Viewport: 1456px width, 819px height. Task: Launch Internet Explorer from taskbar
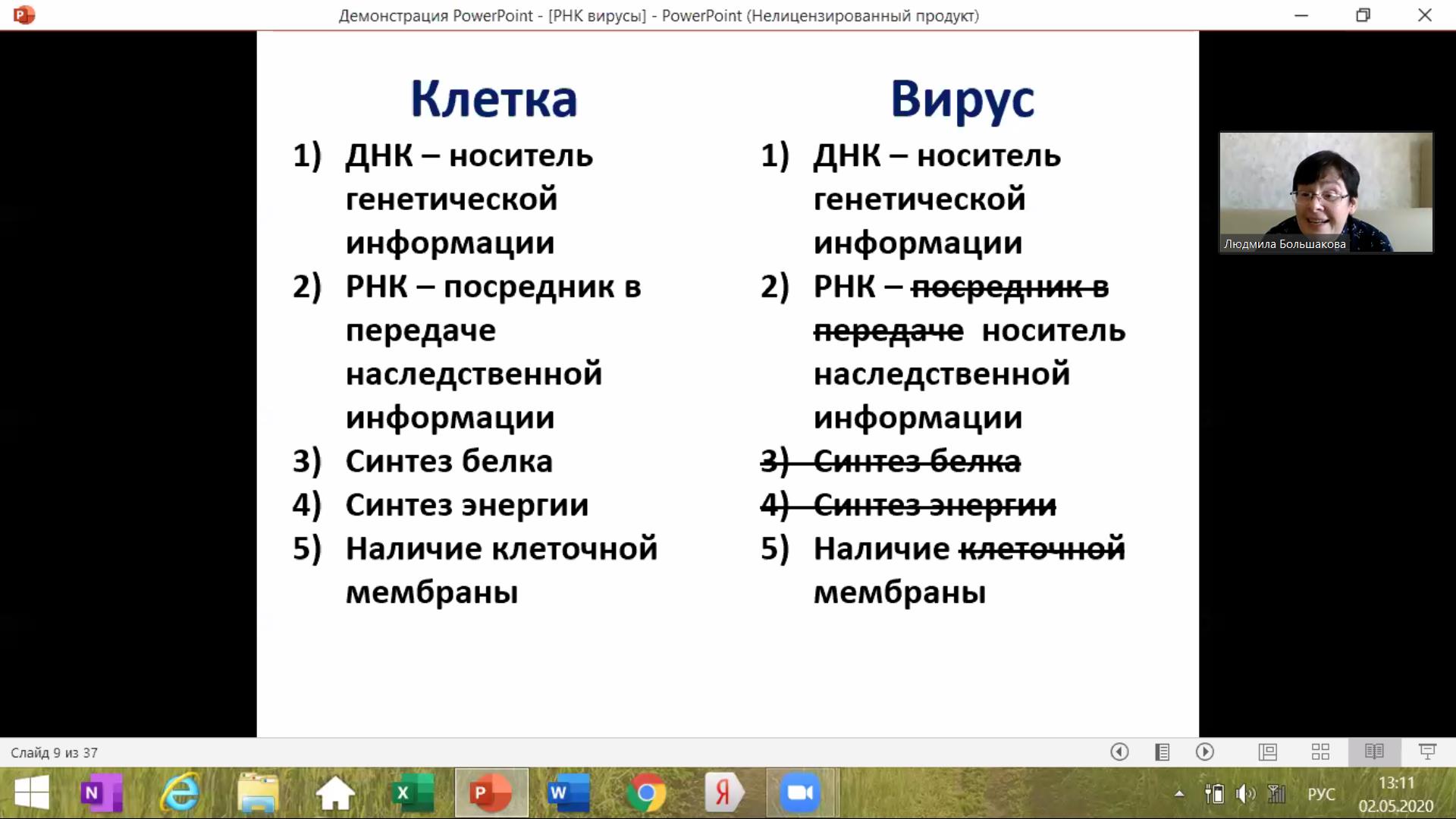(x=180, y=793)
